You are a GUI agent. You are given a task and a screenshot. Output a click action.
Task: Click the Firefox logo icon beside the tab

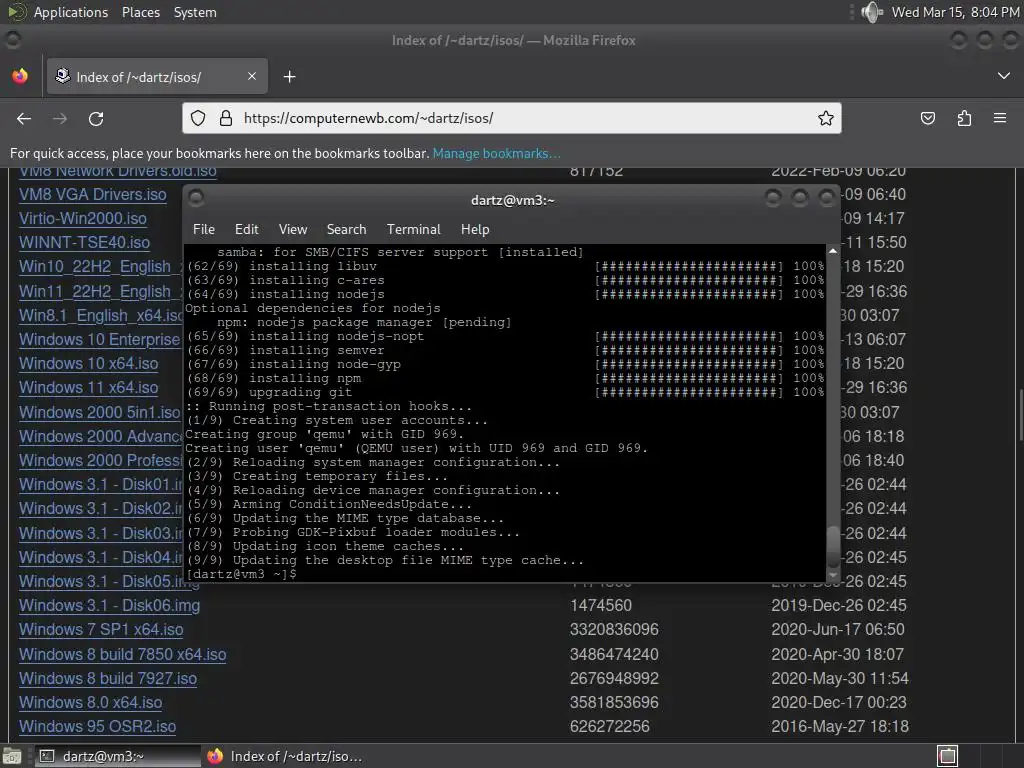pos(20,76)
